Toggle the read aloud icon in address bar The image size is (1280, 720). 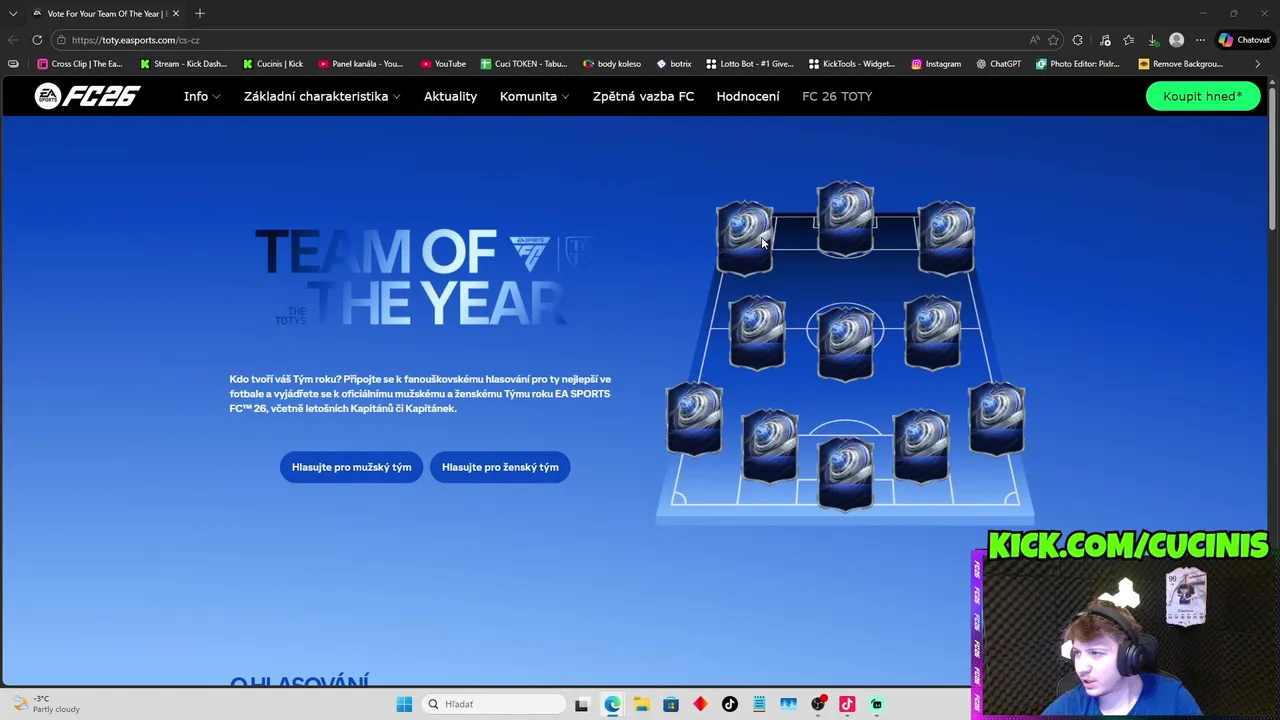click(1034, 40)
